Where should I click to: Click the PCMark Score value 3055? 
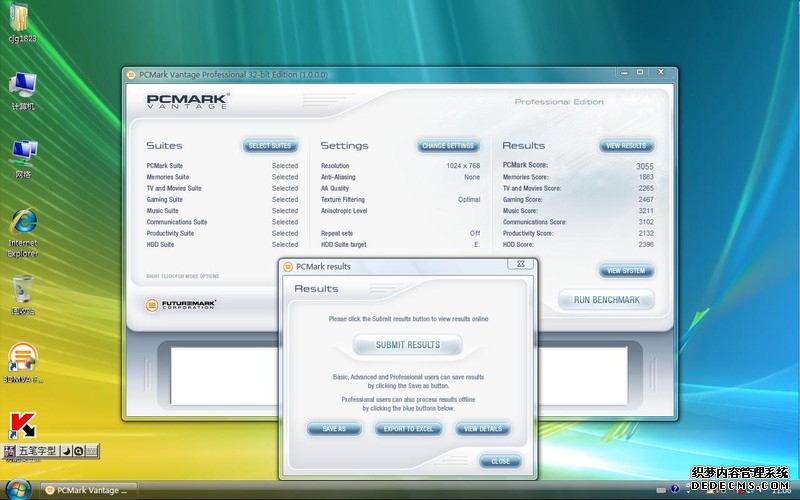pos(644,166)
